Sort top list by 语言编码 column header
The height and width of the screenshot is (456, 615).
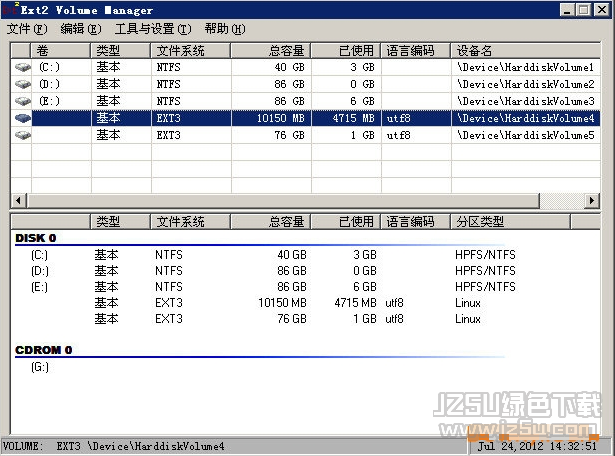pos(415,51)
